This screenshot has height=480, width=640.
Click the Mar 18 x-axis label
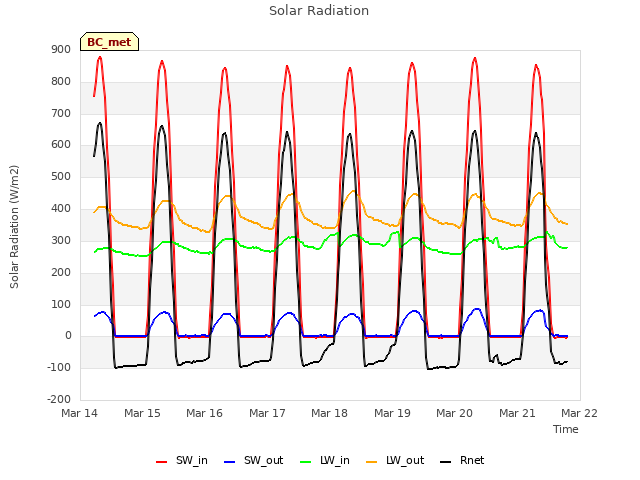point(329,413)
